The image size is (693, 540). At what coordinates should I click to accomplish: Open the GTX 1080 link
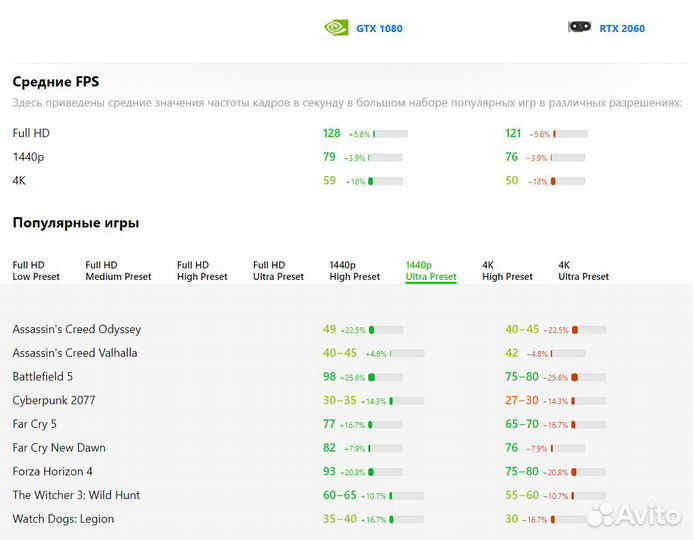pos(379,29)
